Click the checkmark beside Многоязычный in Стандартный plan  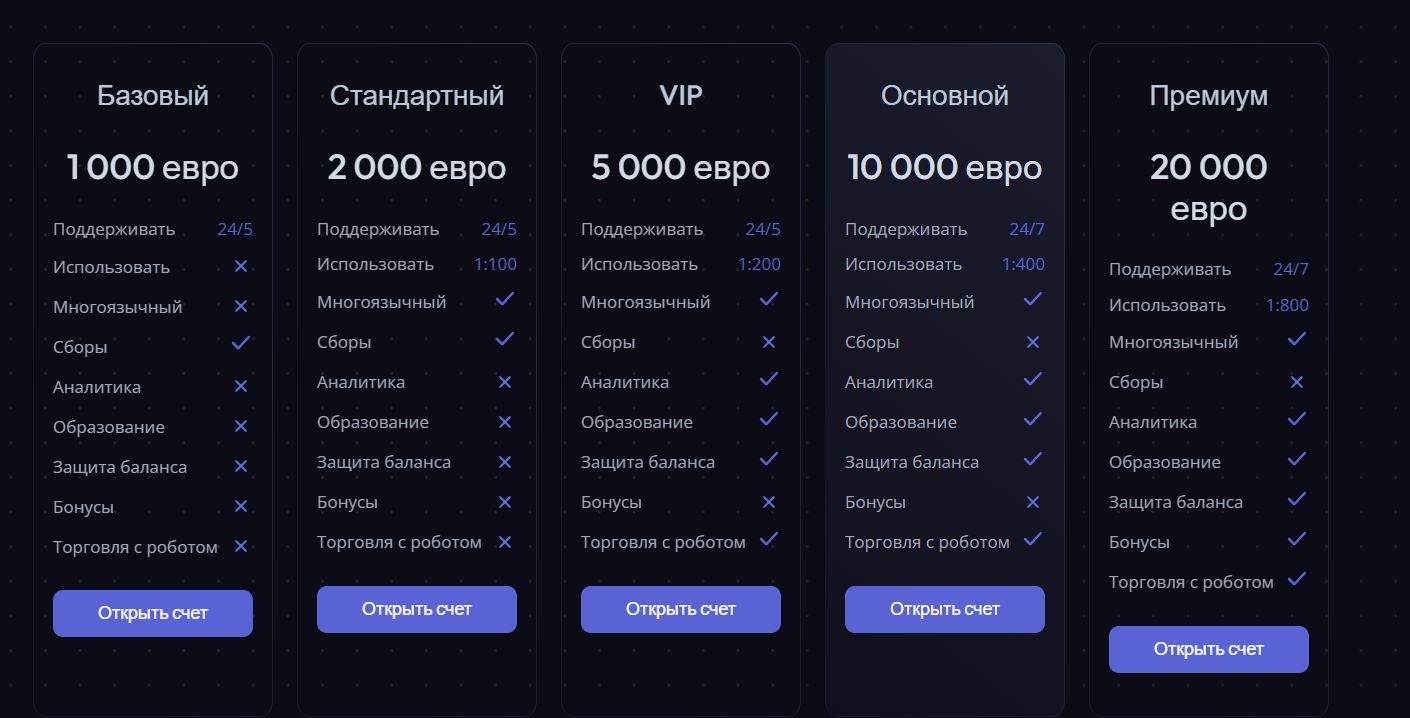505,299
